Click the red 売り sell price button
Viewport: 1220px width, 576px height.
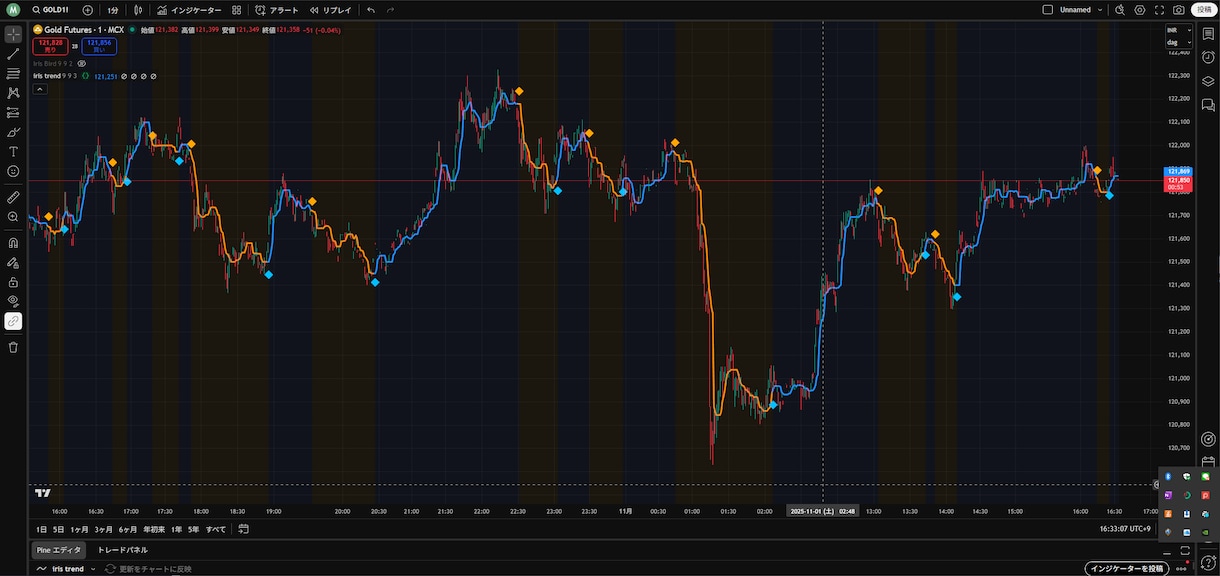pos(51,46)
